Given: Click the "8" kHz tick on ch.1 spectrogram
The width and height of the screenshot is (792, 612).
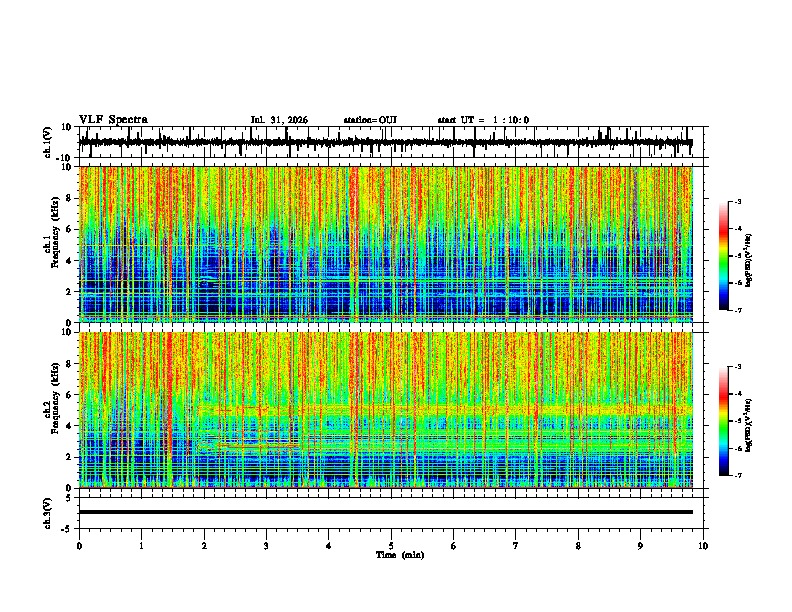Looking at the screenshot, I should click(x=70, y=198).
